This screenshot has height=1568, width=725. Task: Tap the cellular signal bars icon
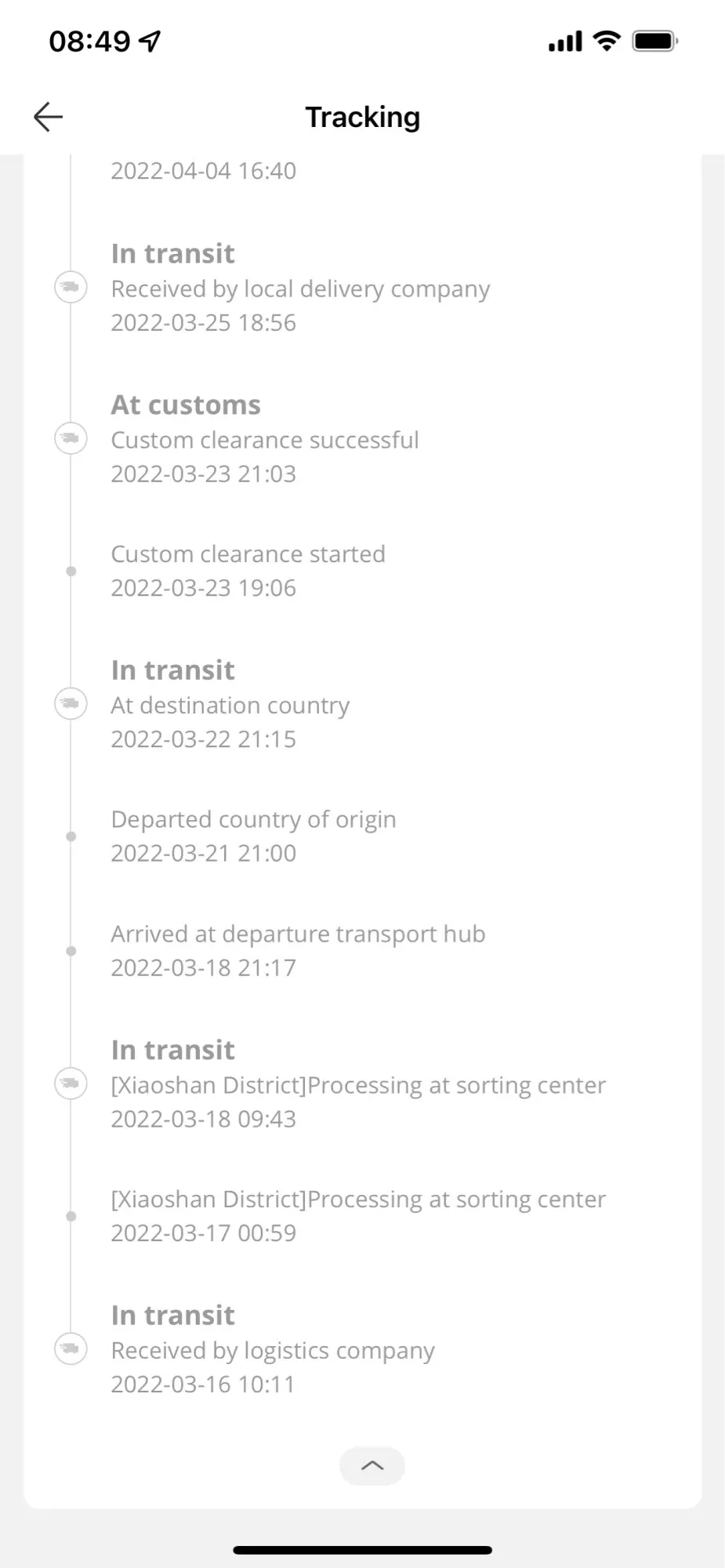[x=565, y=42]
